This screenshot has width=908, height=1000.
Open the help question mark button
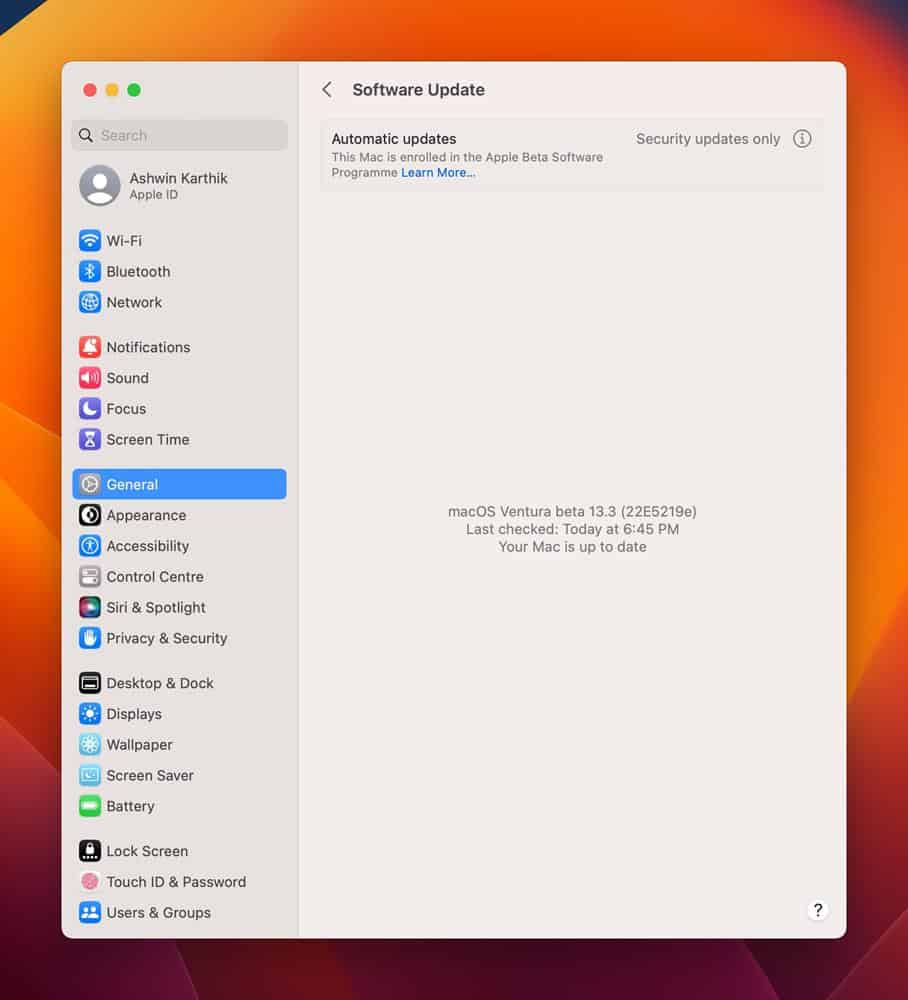(x=817, y=910)
